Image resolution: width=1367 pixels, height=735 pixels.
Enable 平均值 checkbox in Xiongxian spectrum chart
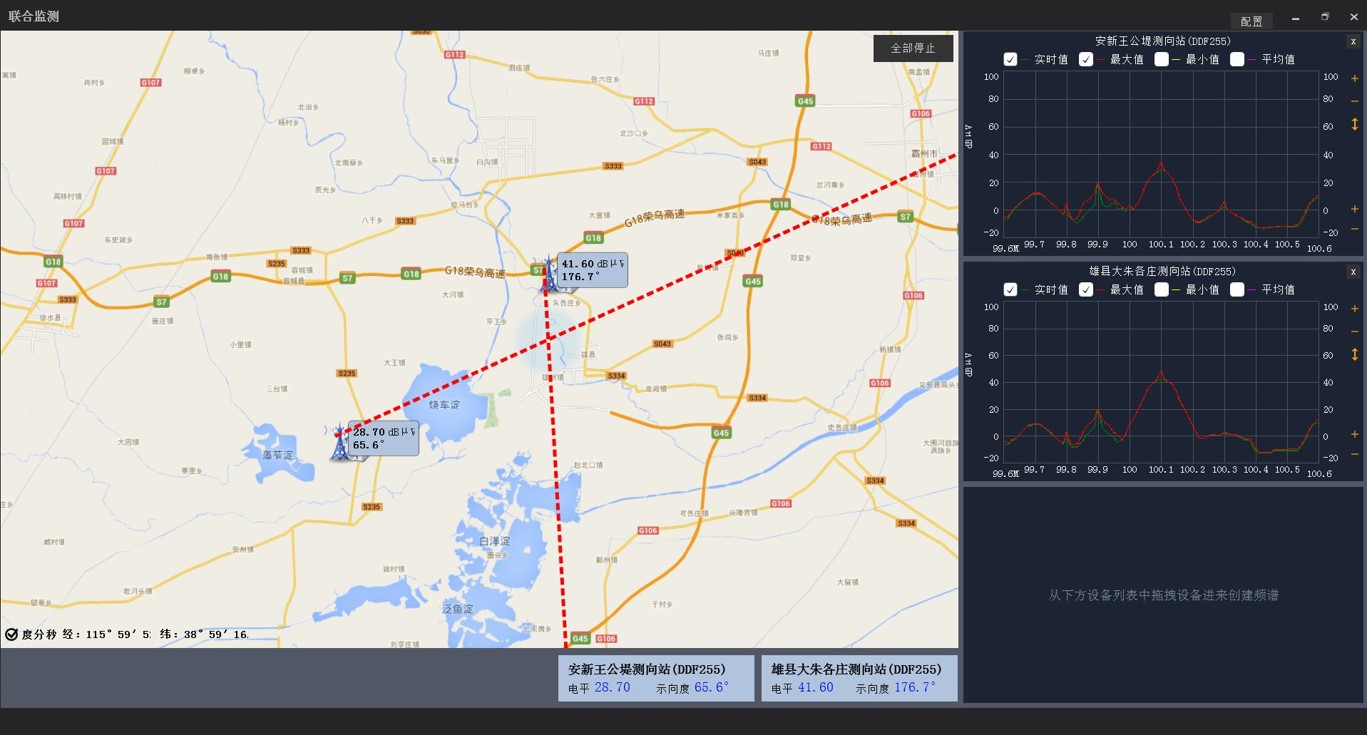pos(1237,290)
